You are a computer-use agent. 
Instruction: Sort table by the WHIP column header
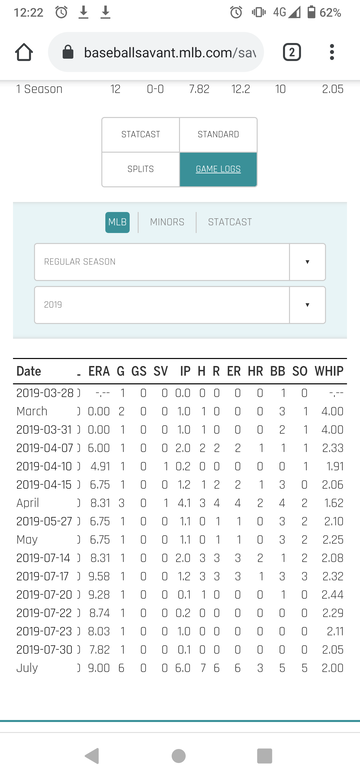click(x=329, y=371)
